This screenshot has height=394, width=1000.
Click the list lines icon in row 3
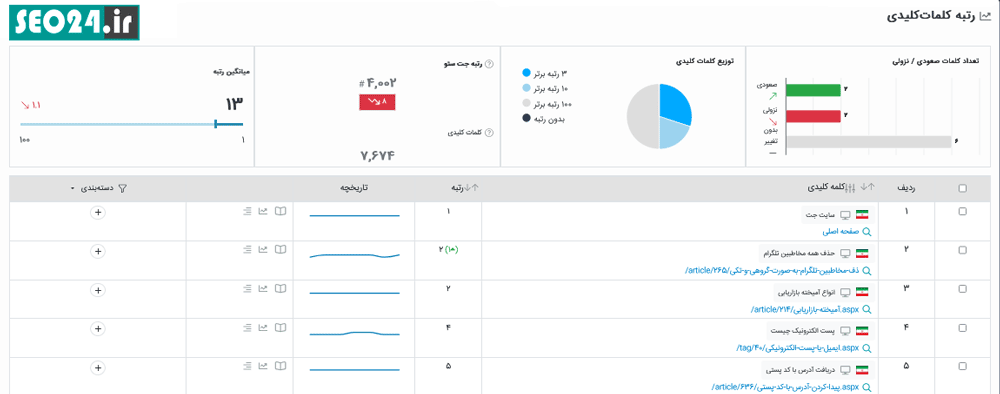tap(247, 289)
